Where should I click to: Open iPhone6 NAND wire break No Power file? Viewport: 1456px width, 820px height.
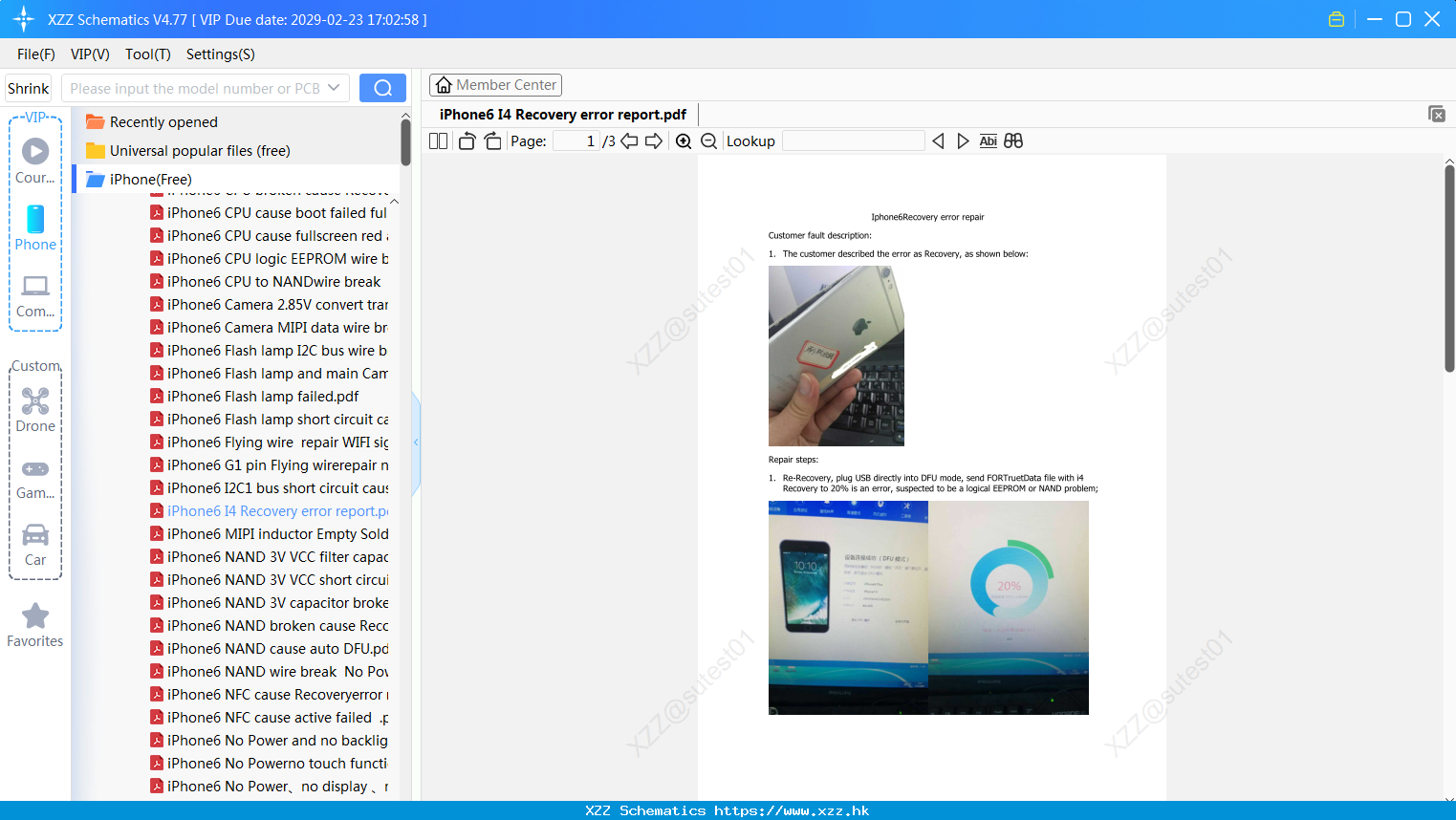(269, 671)
